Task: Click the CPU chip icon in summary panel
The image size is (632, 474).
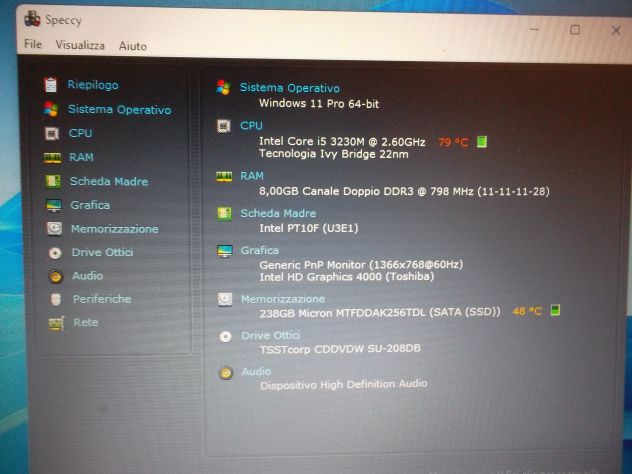Action: 224,126
